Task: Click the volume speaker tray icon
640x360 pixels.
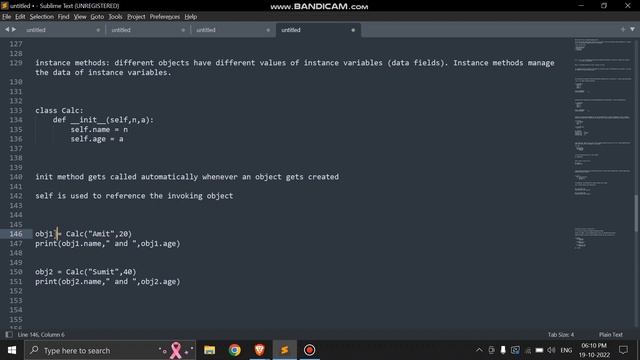Action: [551, 350]
